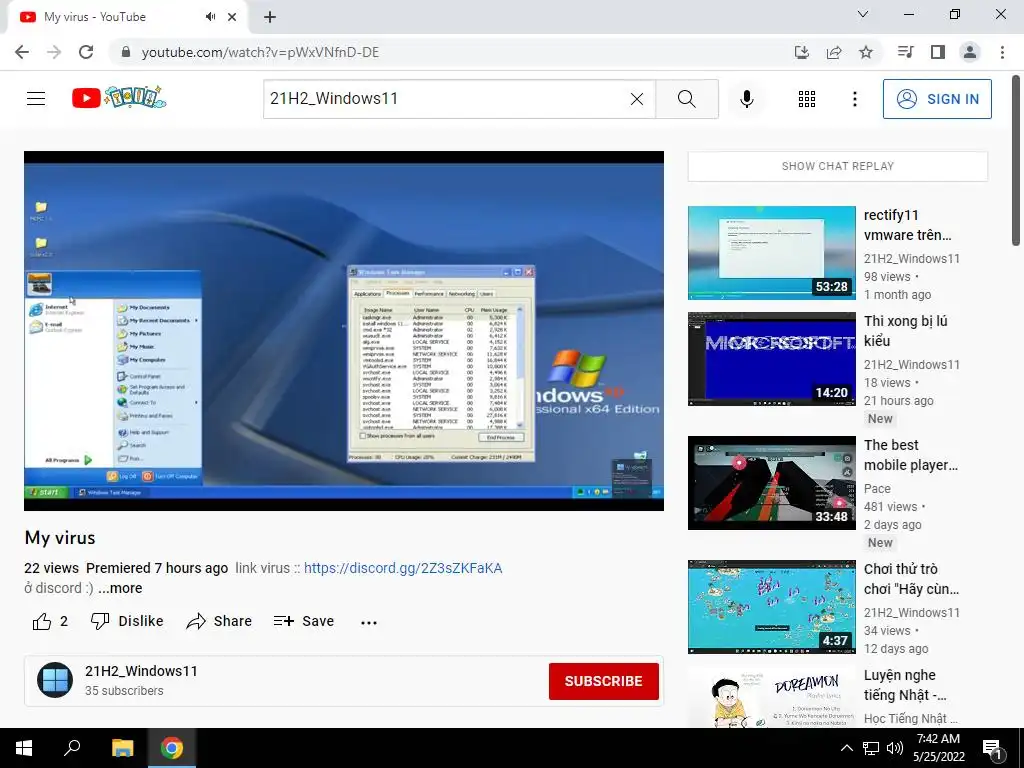The height and width of the screenshot is (768, 1024).
Task: Open the 21H2_Windows11 channel name link
Action: [x=141, y=671]
